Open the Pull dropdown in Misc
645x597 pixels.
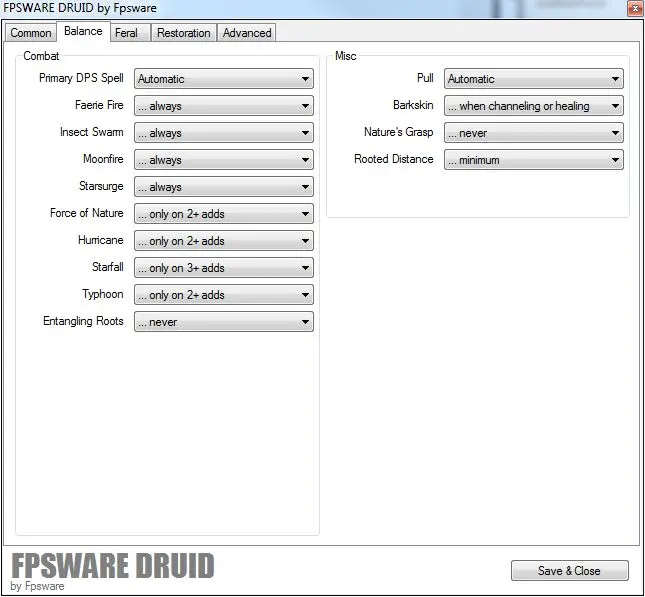[533, 79]
